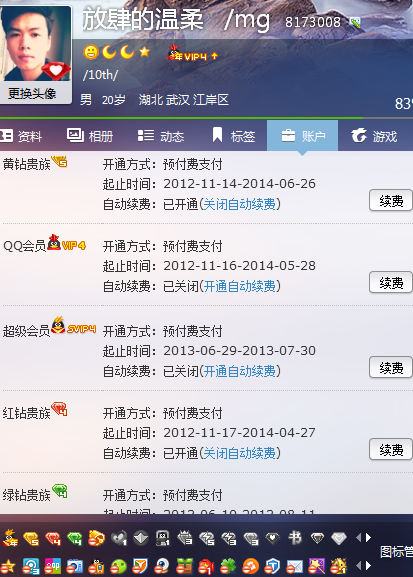
Task: Click the pink app icon in bottom row
Action: 53,566
